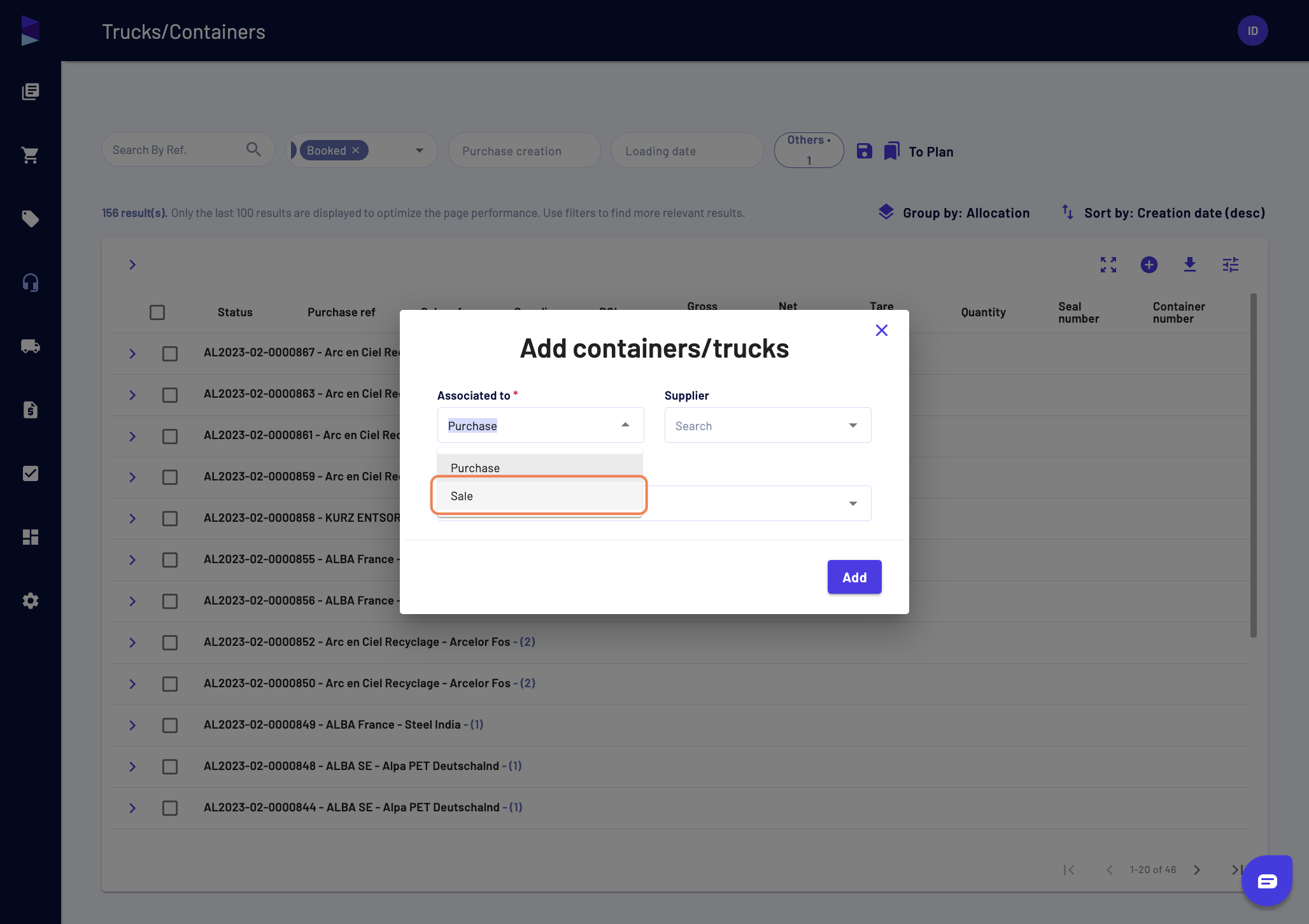This screenshot has height=924, width=1309.
Task: Click the Add button
Action: point(854,577)
